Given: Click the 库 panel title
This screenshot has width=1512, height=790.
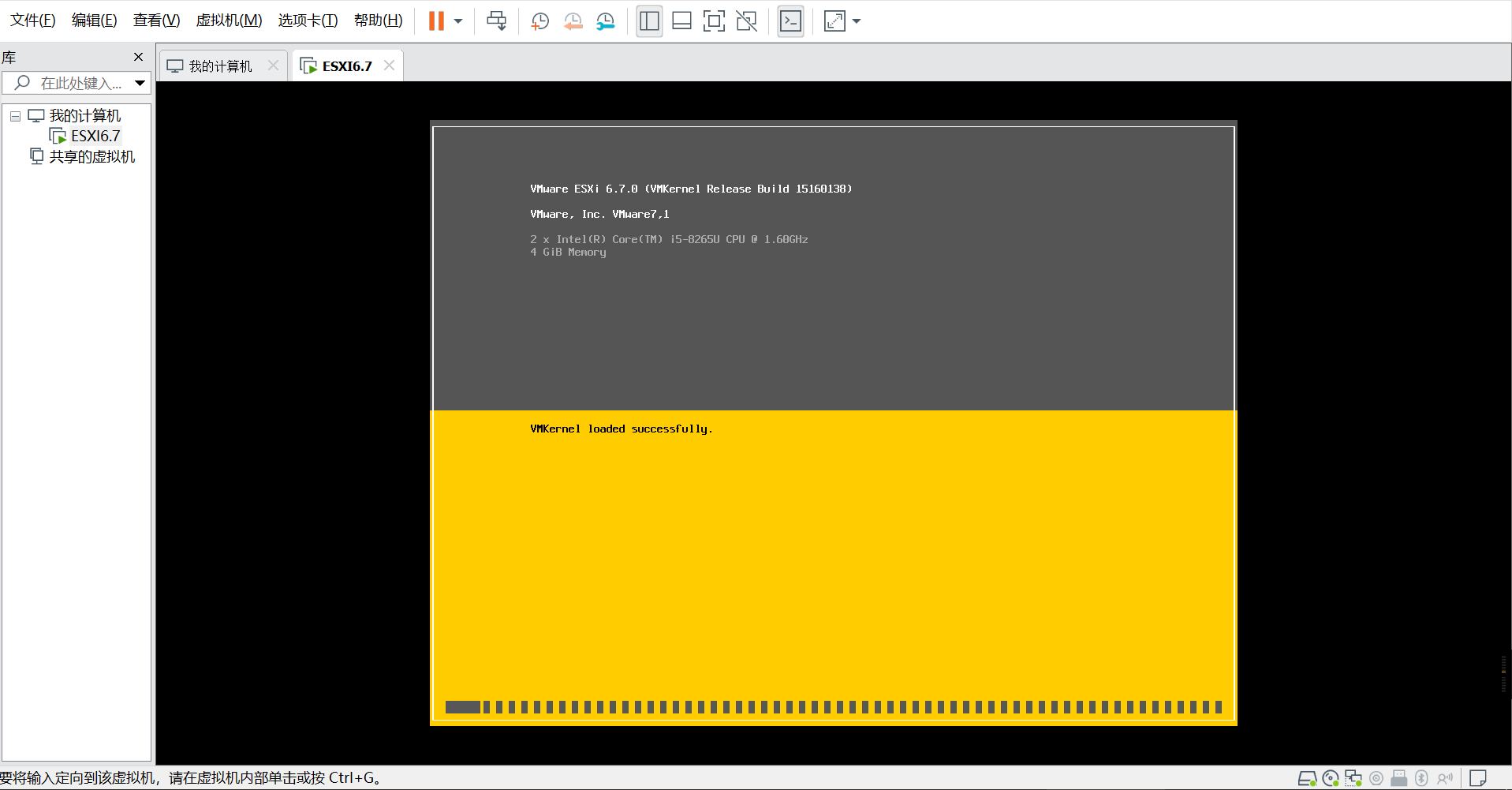Looking at the screenshot, I should tap(9, 58).
